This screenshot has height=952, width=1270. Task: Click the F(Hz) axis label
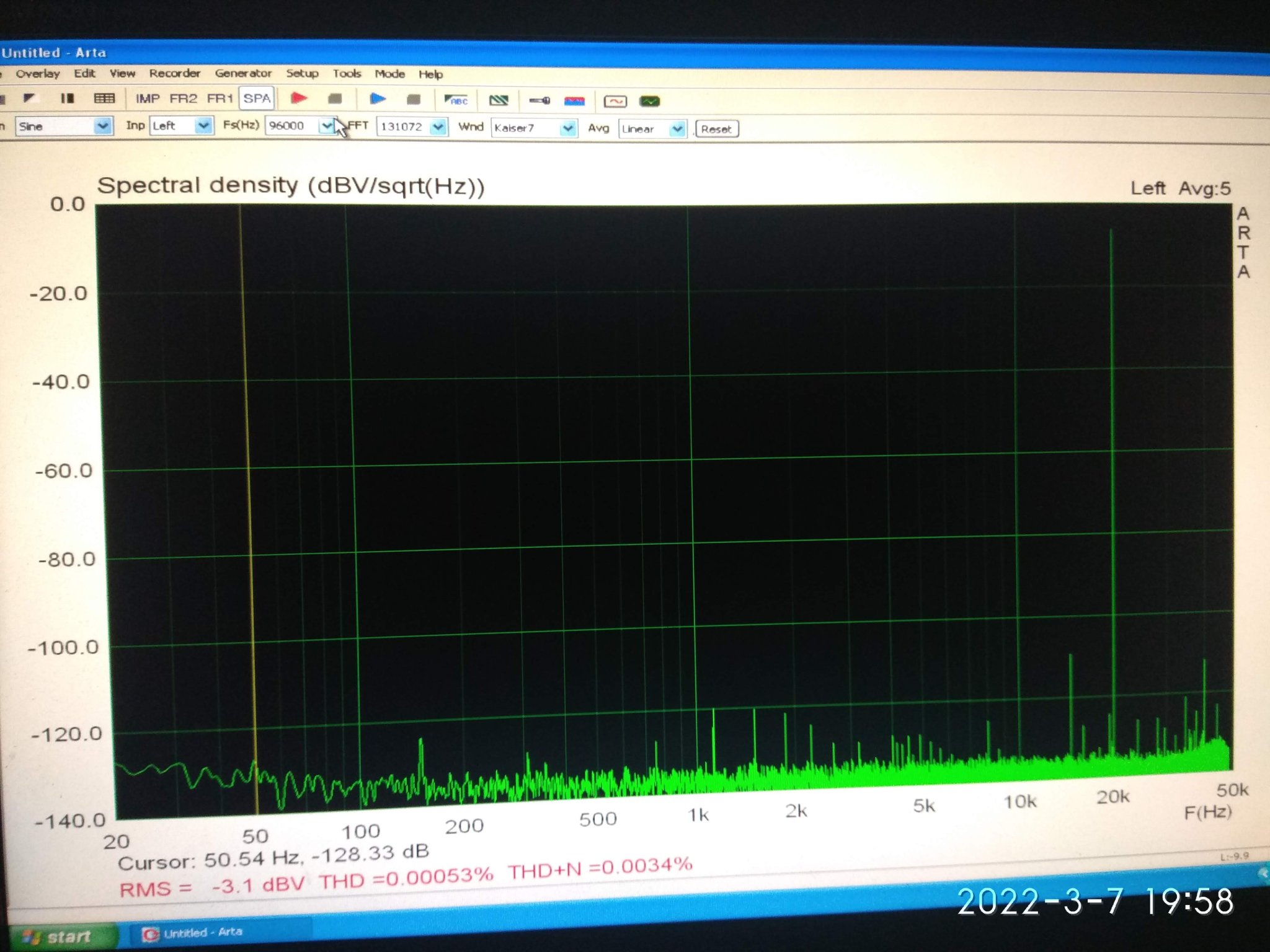click(x=1207, y=812)
